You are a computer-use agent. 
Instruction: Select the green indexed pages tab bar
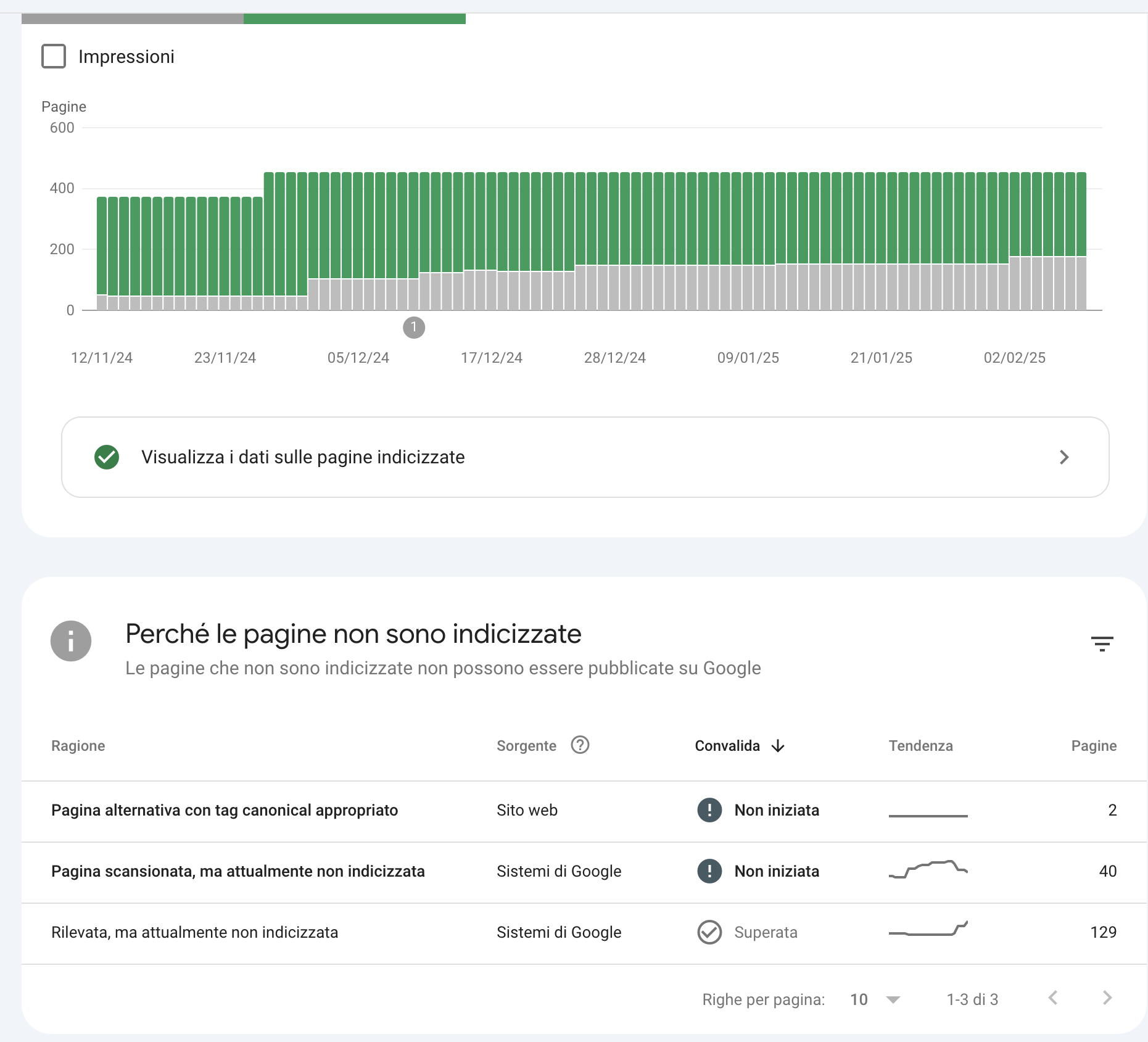click(x=355, y=19)
